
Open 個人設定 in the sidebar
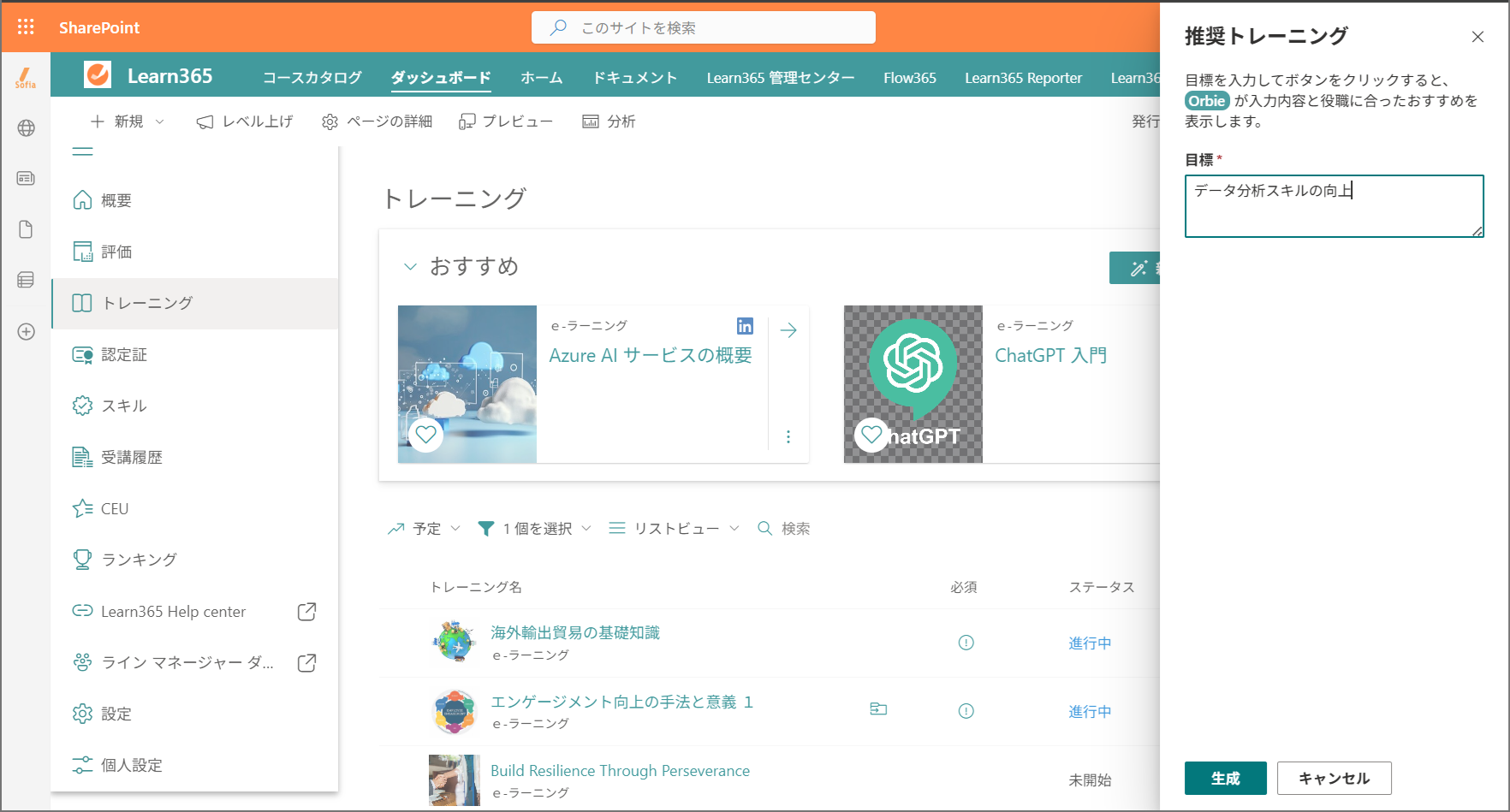[195, 765]
